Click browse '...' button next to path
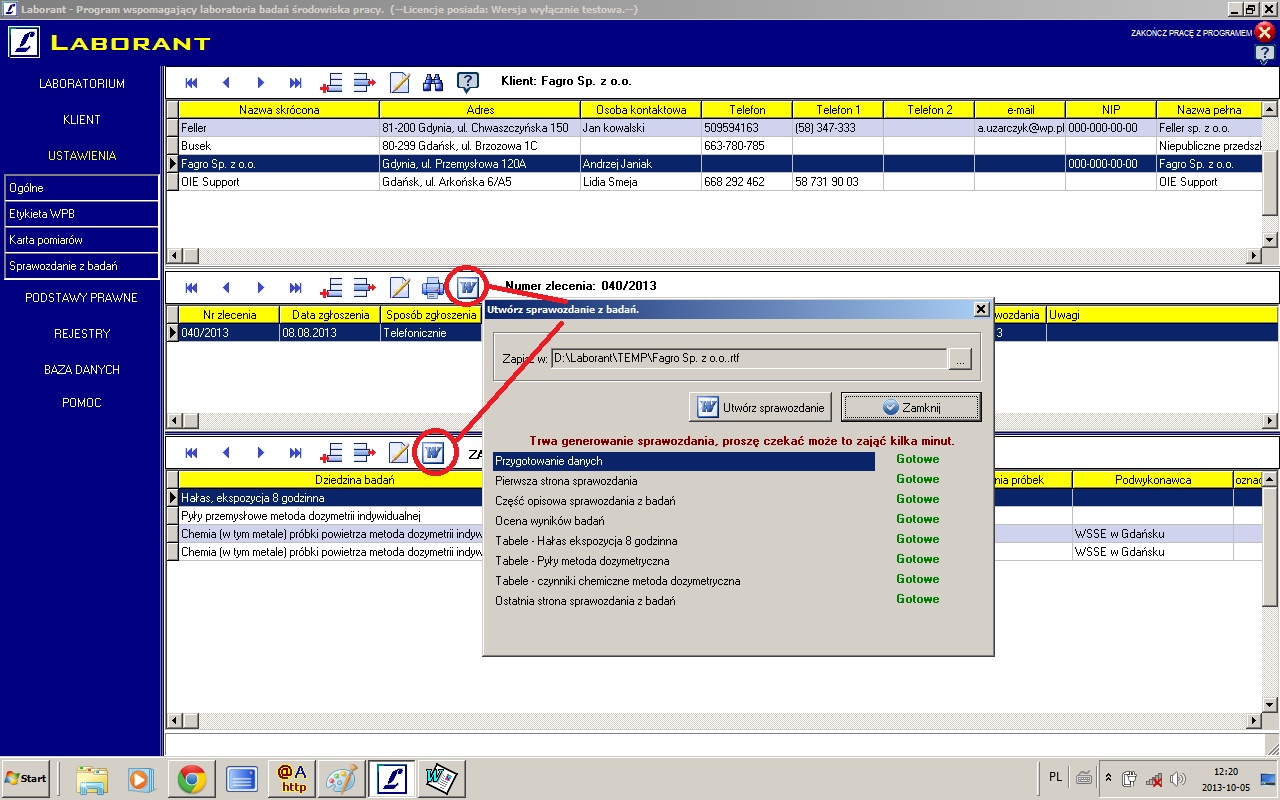This screenshot has height=800, width=1280. click(x=960, y=359)
